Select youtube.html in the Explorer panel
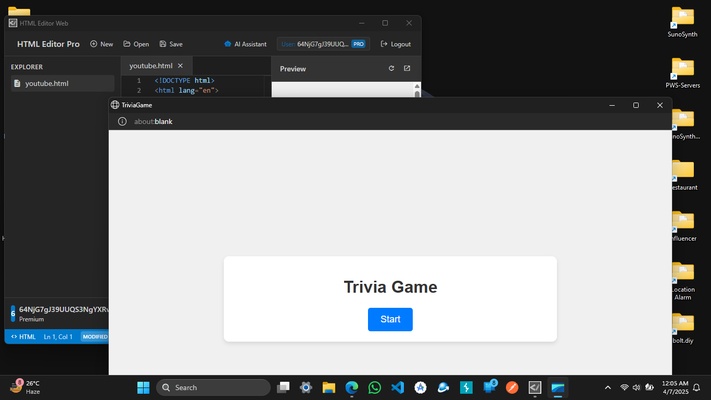The image size is (711, 400). pyautogui.click(x=63, y=83)
